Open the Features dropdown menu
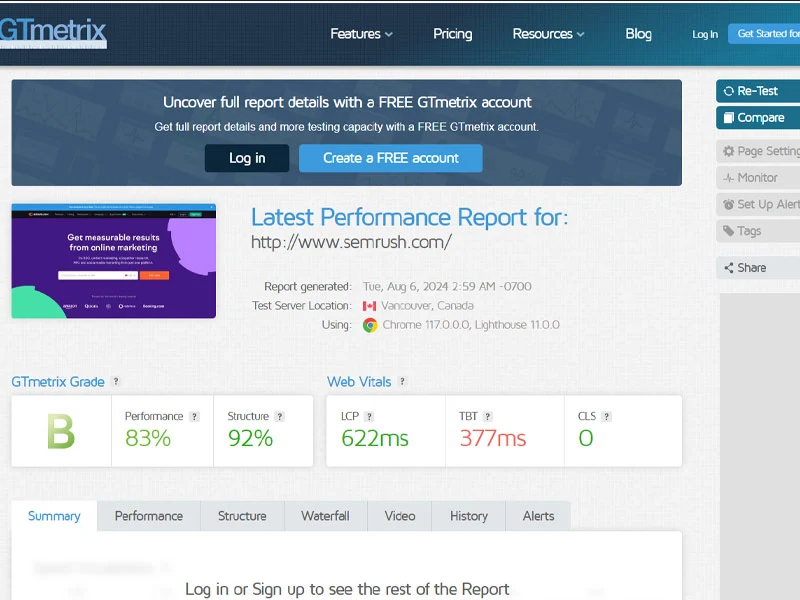This screenshot has height=600, width=800. click(361, 34)
